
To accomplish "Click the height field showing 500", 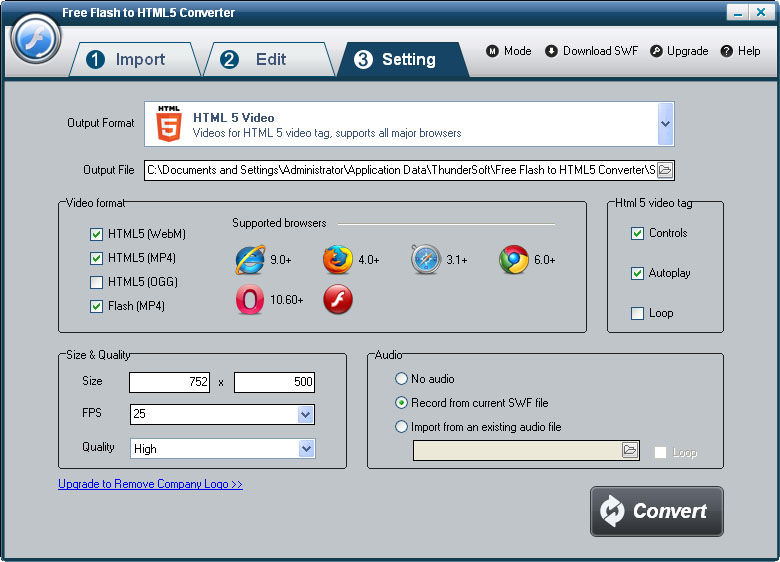I will (274, 382).
